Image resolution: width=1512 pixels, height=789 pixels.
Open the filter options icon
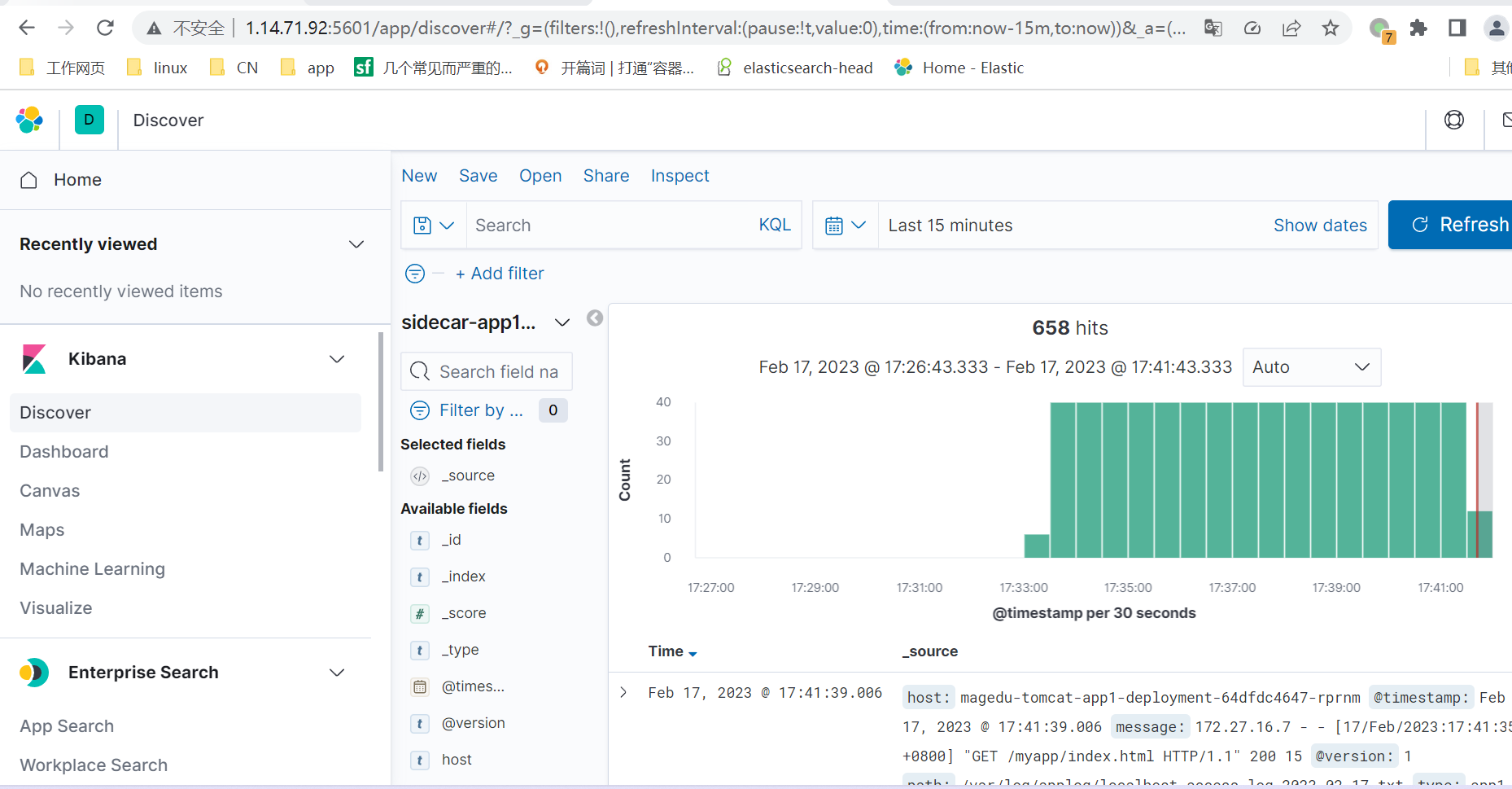(x=415, y=274)
